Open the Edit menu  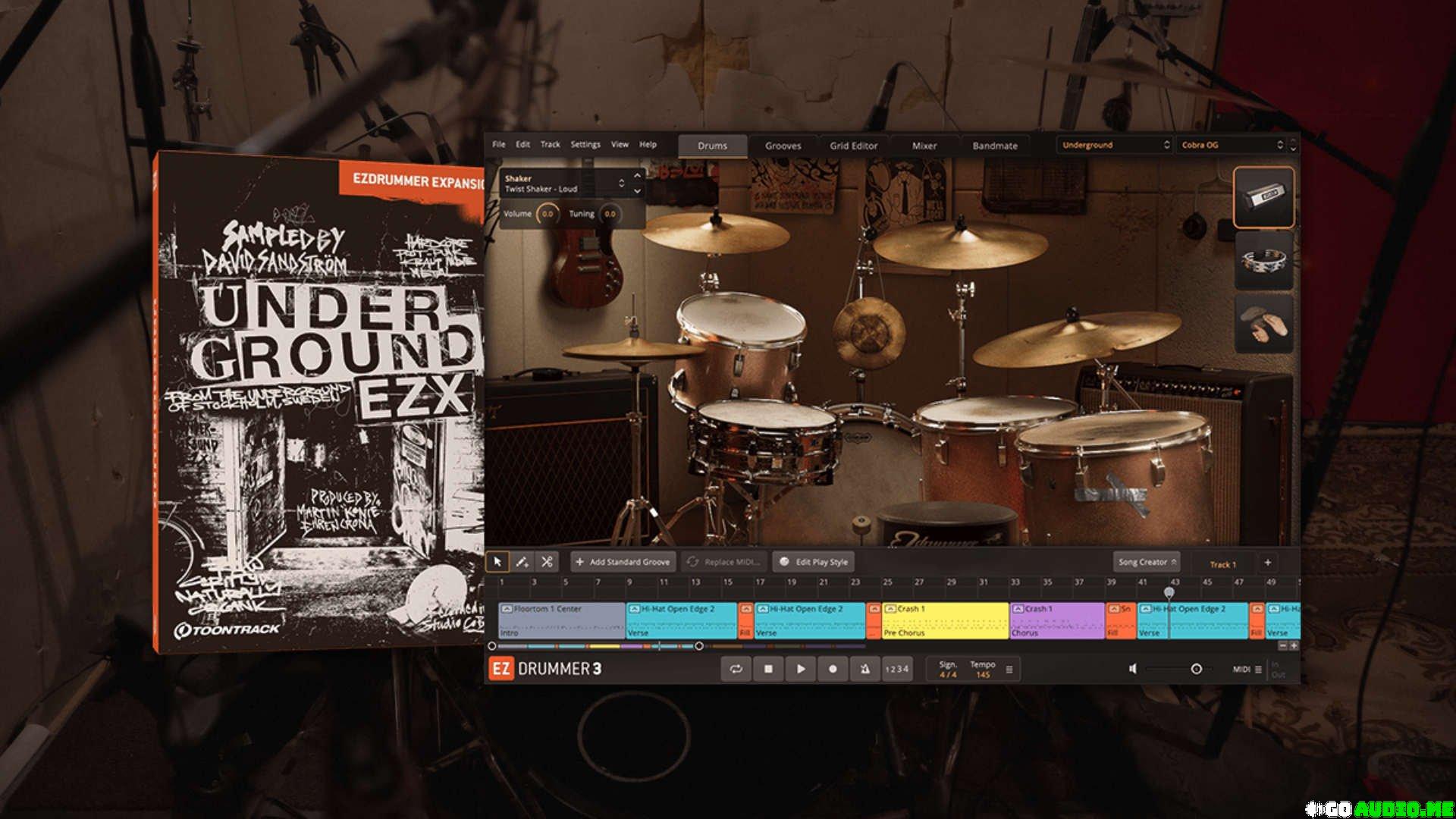pos(522,144)
